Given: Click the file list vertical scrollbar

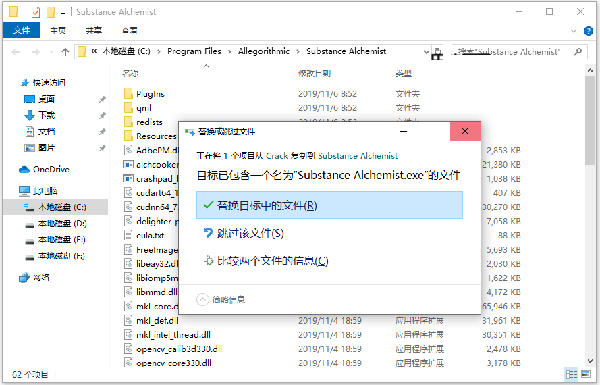Looking at the screenshot, I should pos(590,121).
